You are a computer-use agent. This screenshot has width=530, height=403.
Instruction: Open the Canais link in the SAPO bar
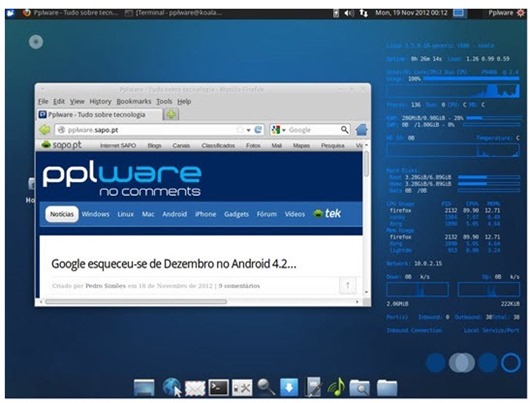(x=181, y=146)
